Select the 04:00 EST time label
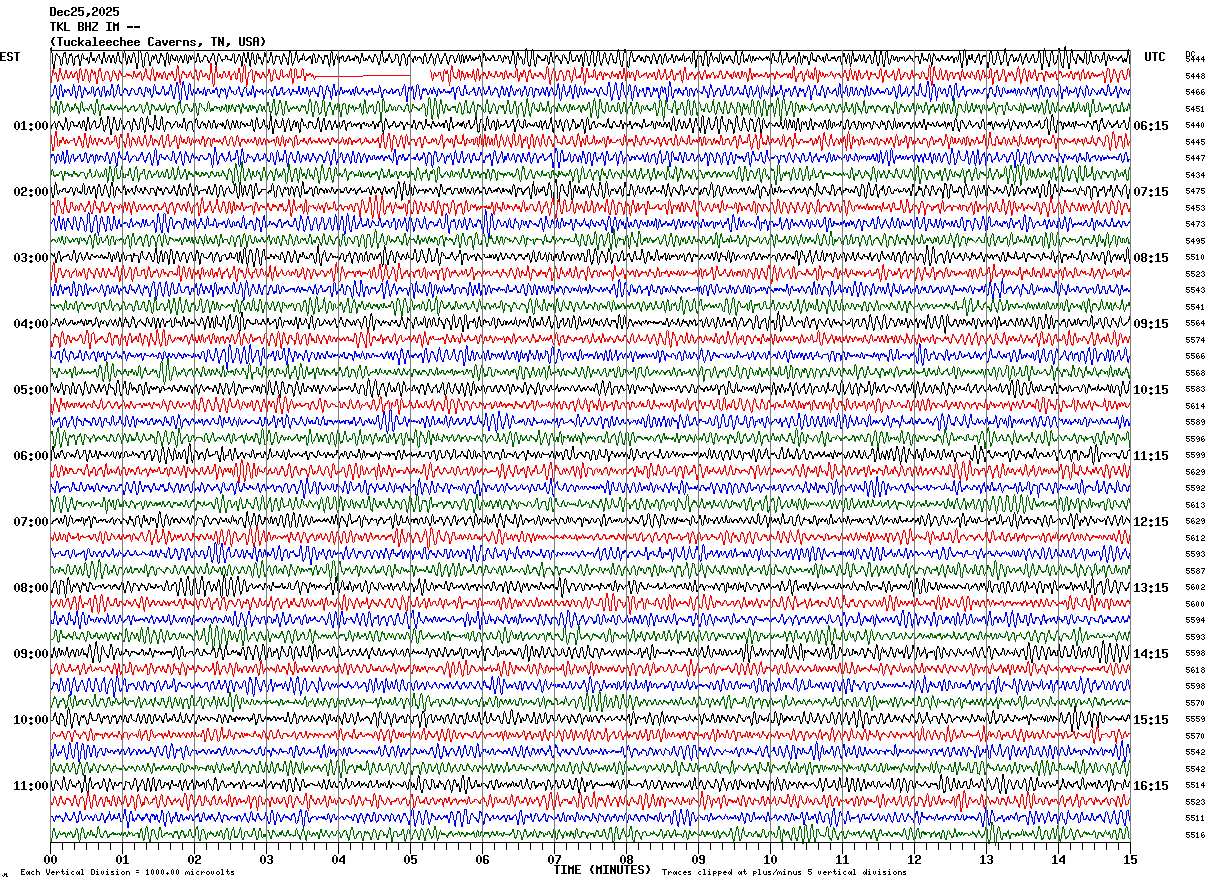The image size is (1210, 886). (31, 324)
